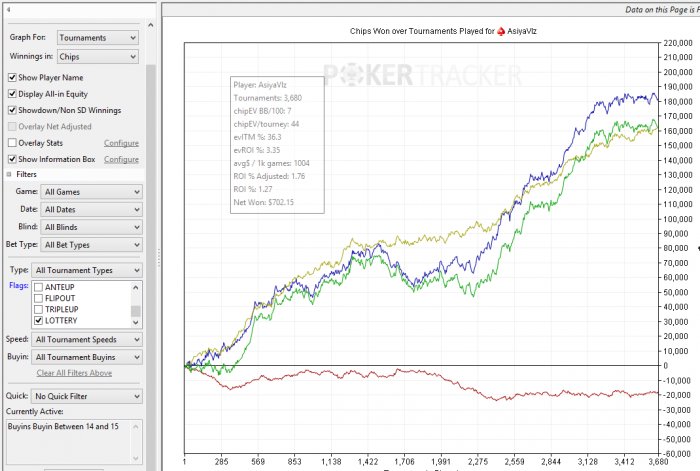Open the All Tournament Types dropdown
This screenshot has height=471, width=700.
pos(87,271)
